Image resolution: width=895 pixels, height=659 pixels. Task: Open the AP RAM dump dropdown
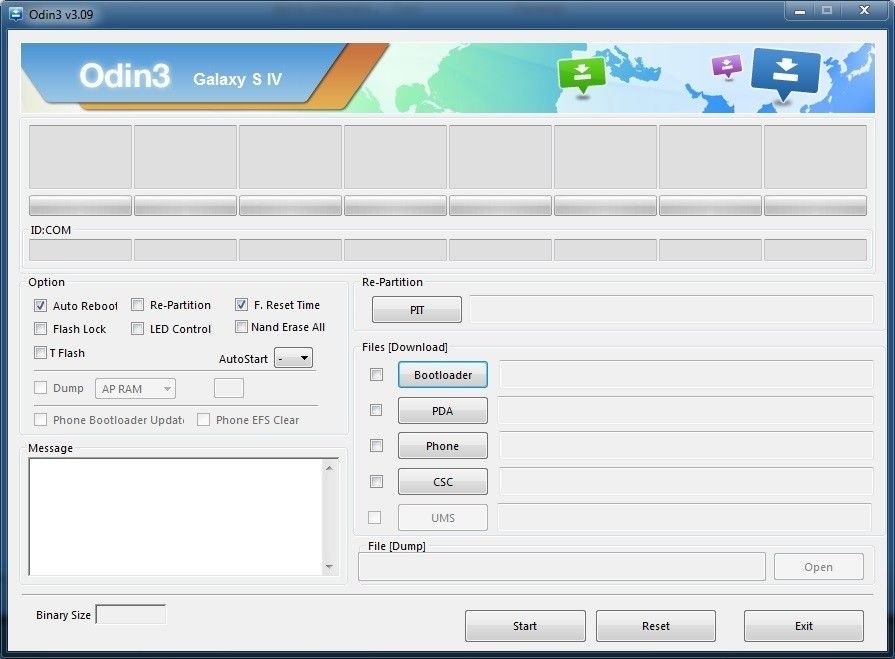[135, 389]
